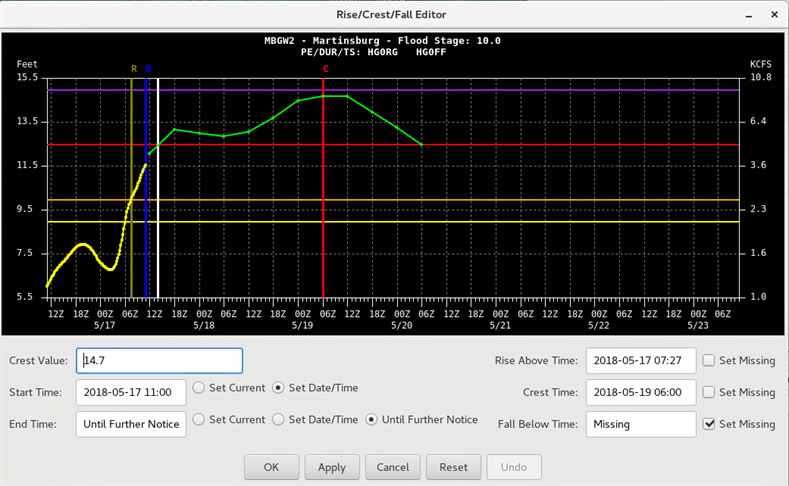The image size is (789, 486).
Task: Click the 5/21 date label on axis
Action: 500,326
